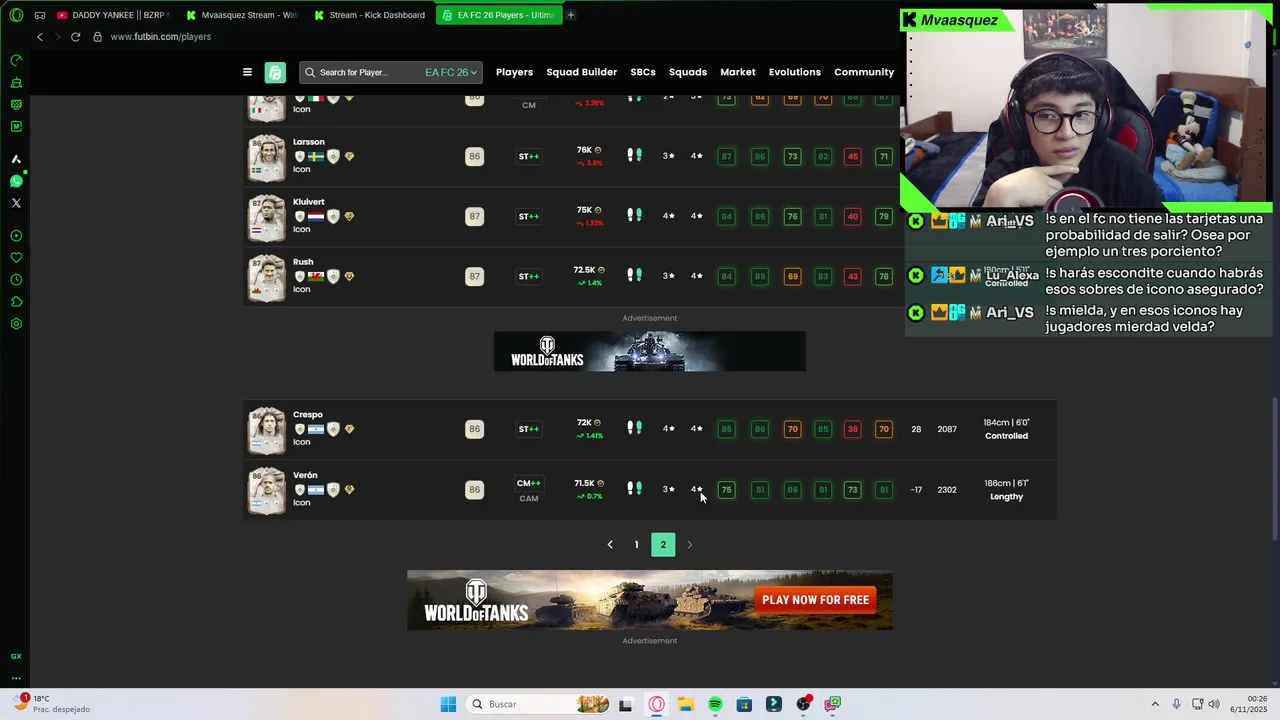Screen dimensions: 1280x720
Task: Open WhatsApp in the Opera sidebar
Action: point(16,181)
